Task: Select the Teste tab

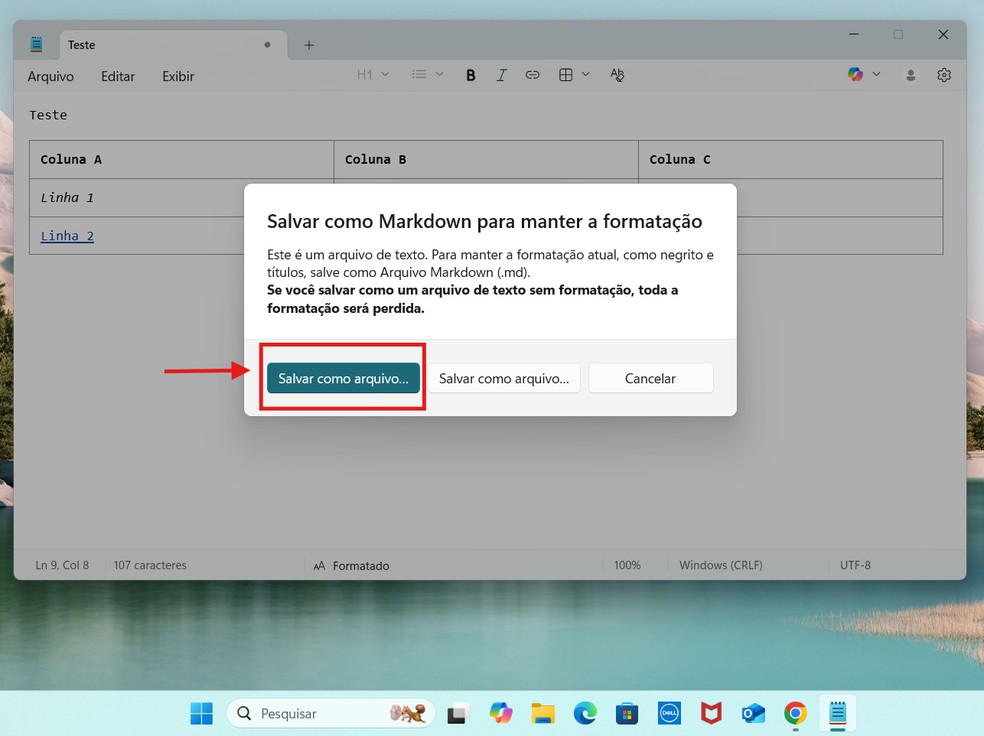Action: click(x=173, y=45)
